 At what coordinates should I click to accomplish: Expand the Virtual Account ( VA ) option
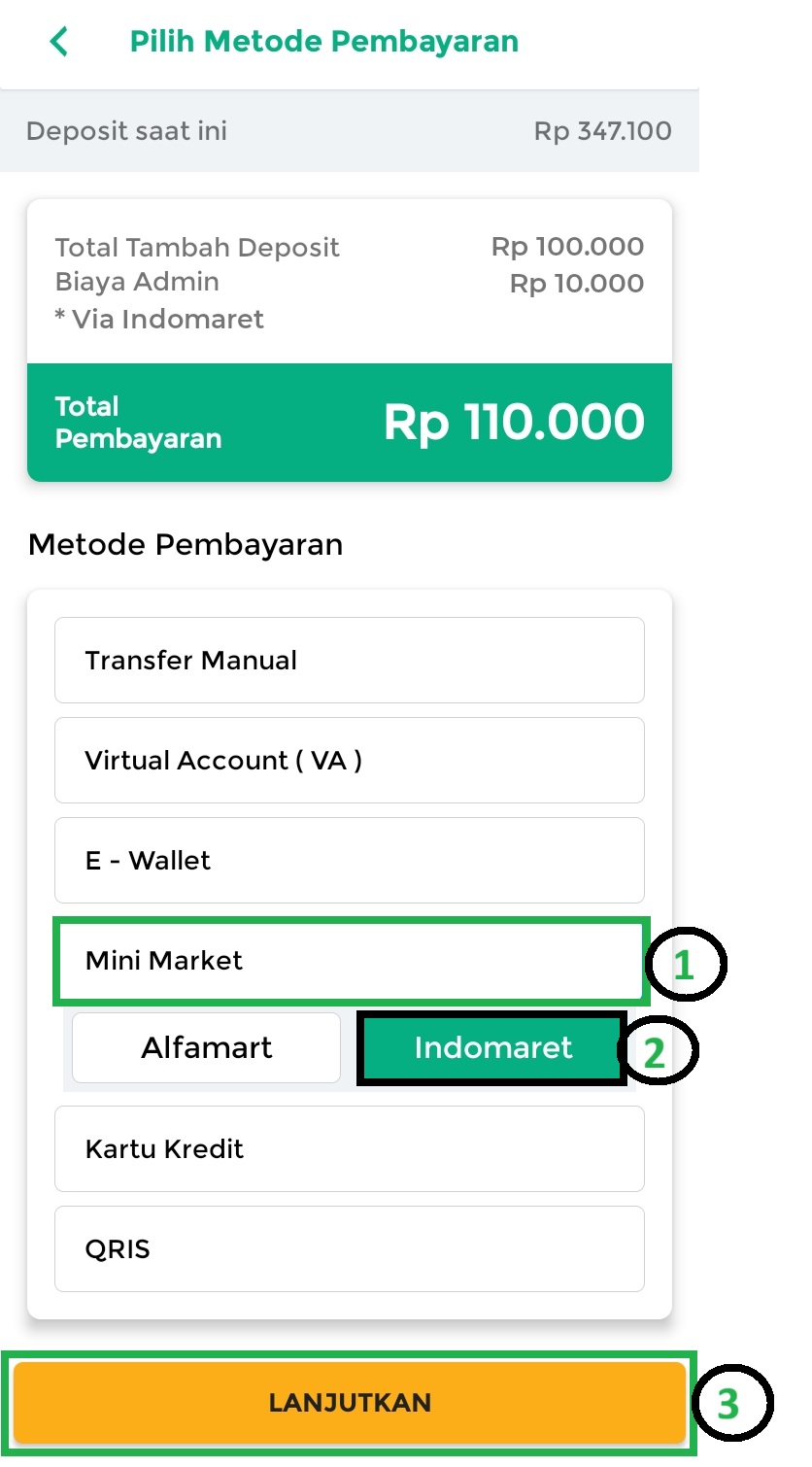click(349, 761)
